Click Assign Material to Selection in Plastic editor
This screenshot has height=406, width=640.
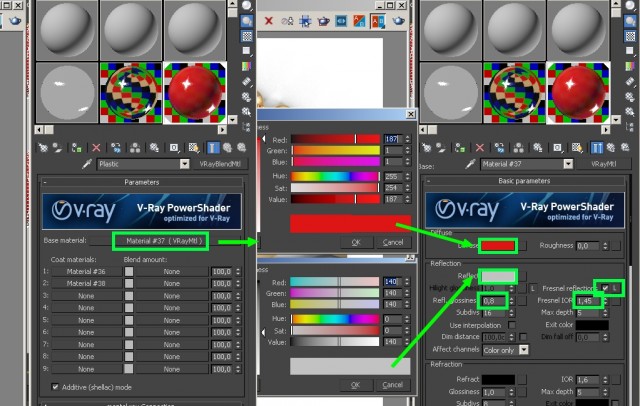(76, 148)
